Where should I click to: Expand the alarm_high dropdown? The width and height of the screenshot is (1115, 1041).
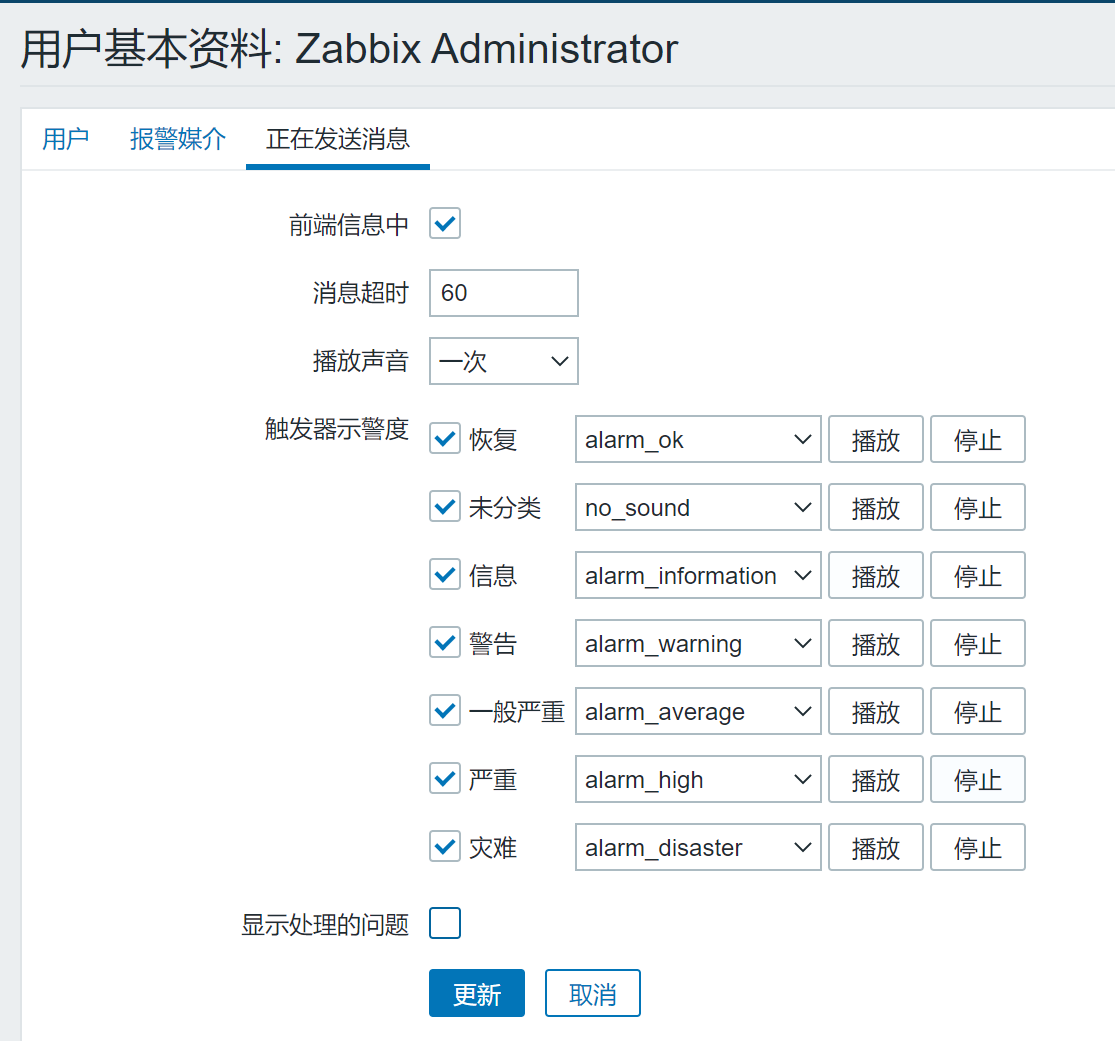click(x=698, y=779)
